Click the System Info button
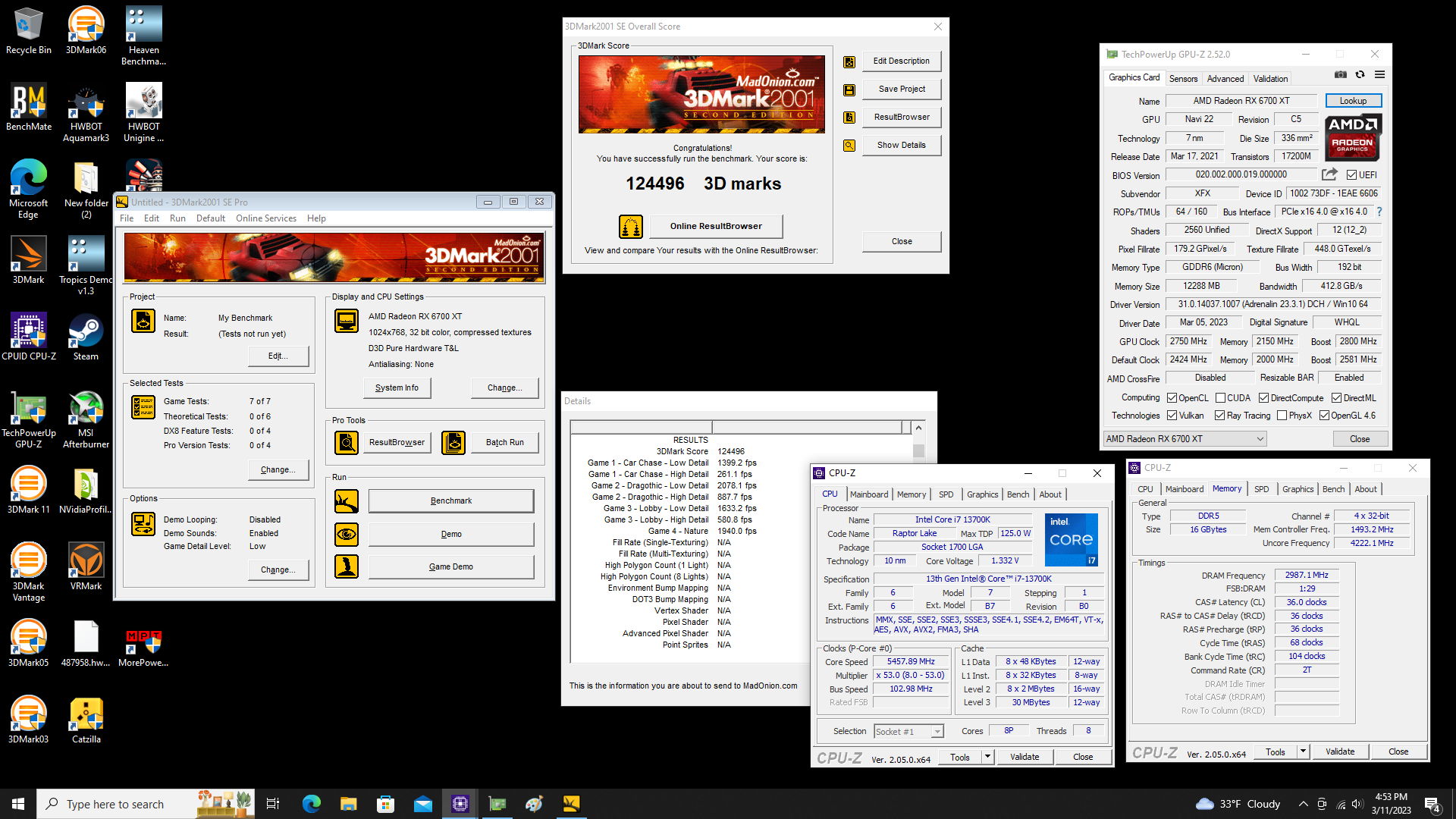Viewport: 1456px width, 819px height. pos(397,388)
